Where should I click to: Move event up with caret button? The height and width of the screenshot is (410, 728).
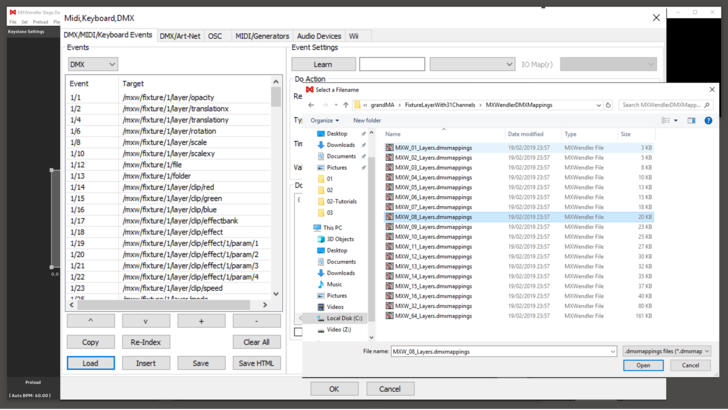(91, 321)
